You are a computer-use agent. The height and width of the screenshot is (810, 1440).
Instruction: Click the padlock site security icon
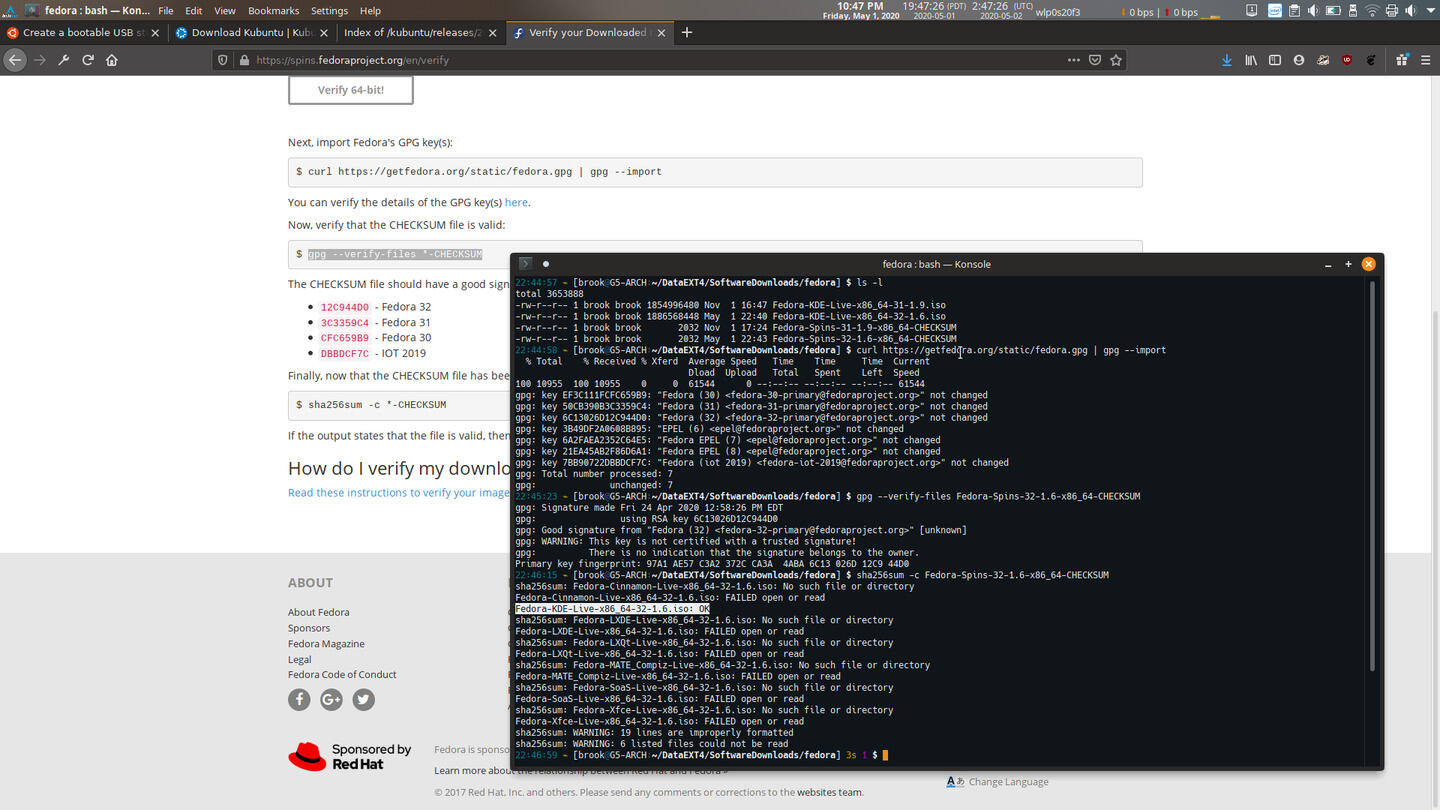pyautogui.click(x=244, y=60)
